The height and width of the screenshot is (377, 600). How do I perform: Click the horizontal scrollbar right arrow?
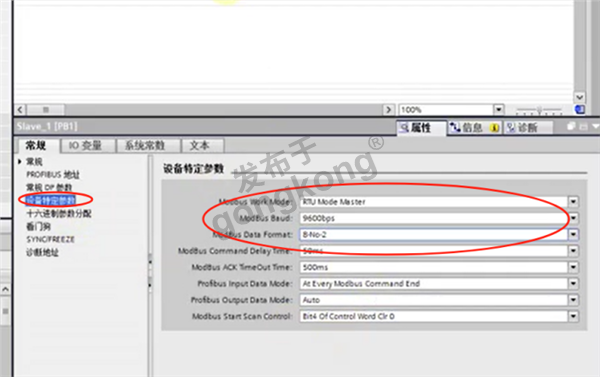[x=389, y=110]
